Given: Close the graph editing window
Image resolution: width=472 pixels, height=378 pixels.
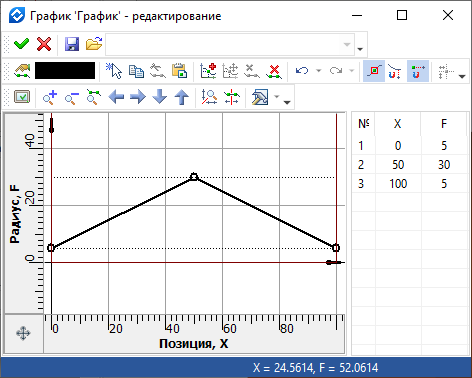Looking at the screenshot, I should pyautogui.click(x=448, y=15).
